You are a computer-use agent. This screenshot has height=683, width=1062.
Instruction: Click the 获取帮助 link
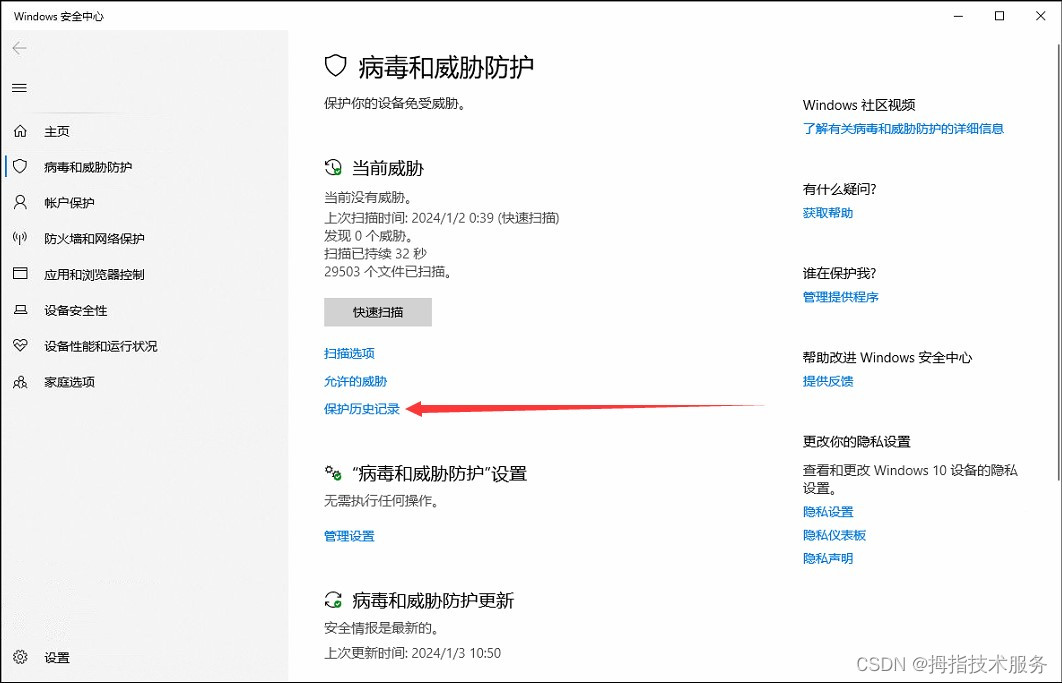pyautogui.click(x=828, y=213)
